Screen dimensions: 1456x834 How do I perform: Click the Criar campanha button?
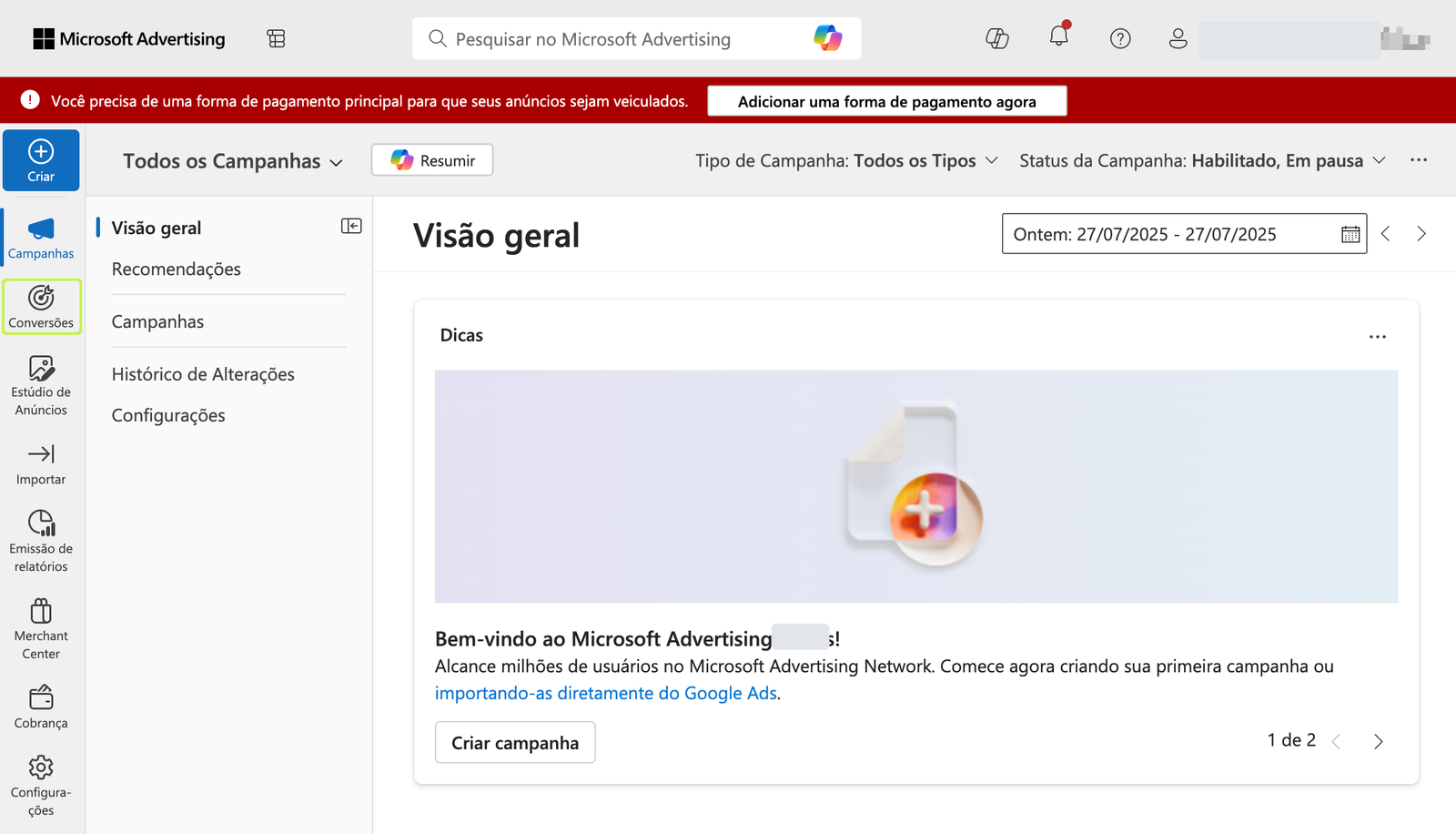[x=515, y=742]
